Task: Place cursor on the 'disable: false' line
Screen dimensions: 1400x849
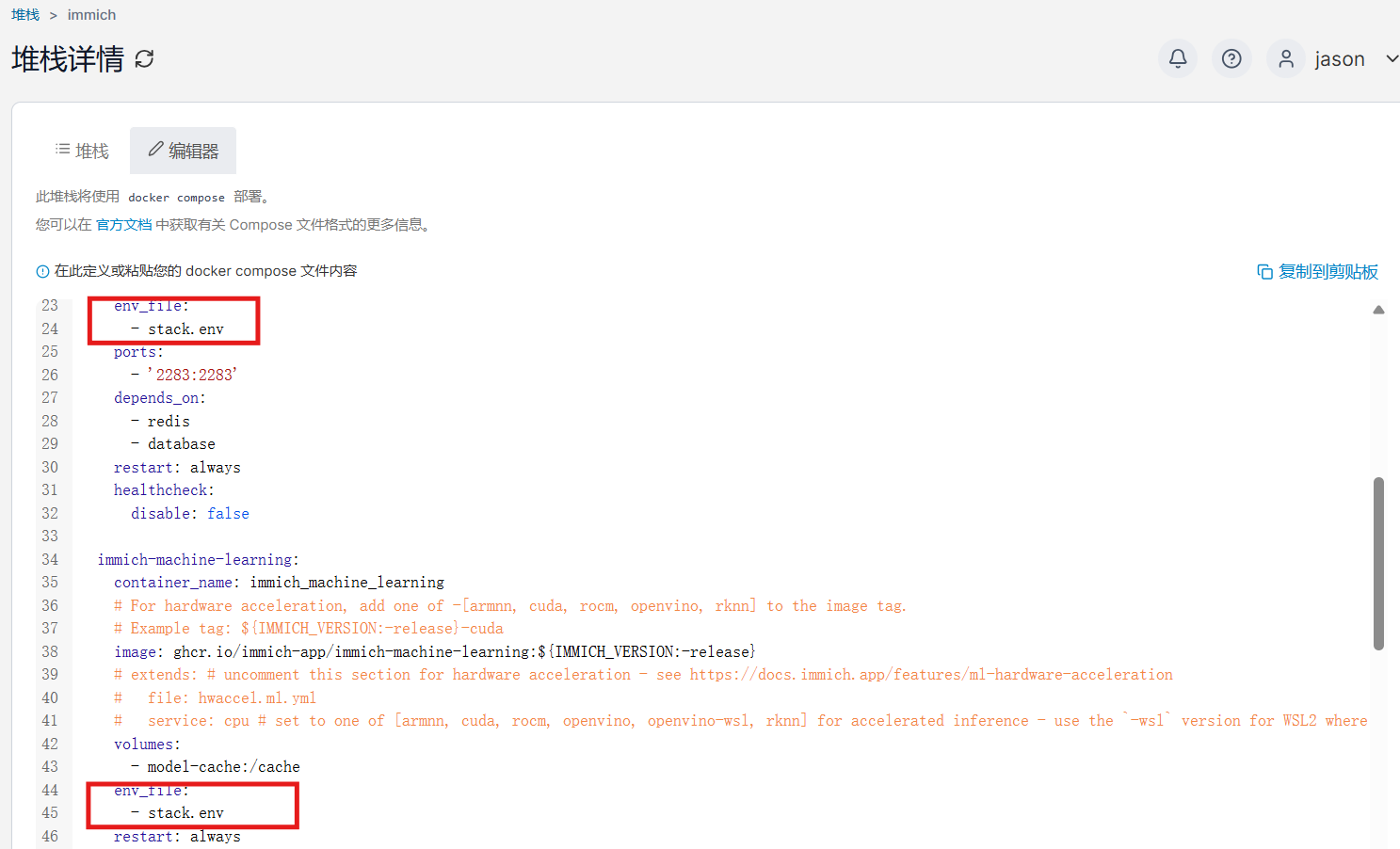Action: tap(189, 514)
